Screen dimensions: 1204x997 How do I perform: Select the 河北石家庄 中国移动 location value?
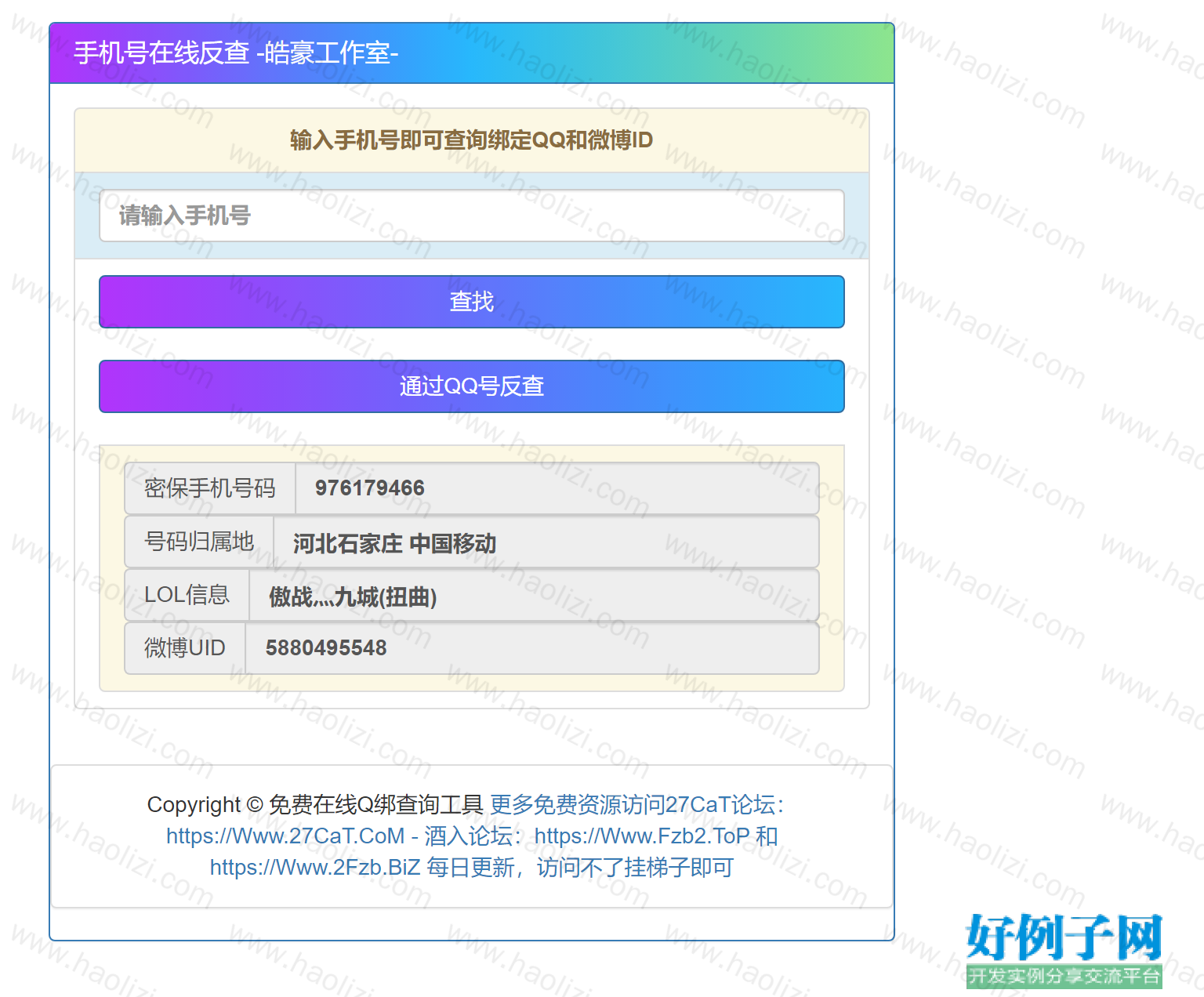click(394, 543)
